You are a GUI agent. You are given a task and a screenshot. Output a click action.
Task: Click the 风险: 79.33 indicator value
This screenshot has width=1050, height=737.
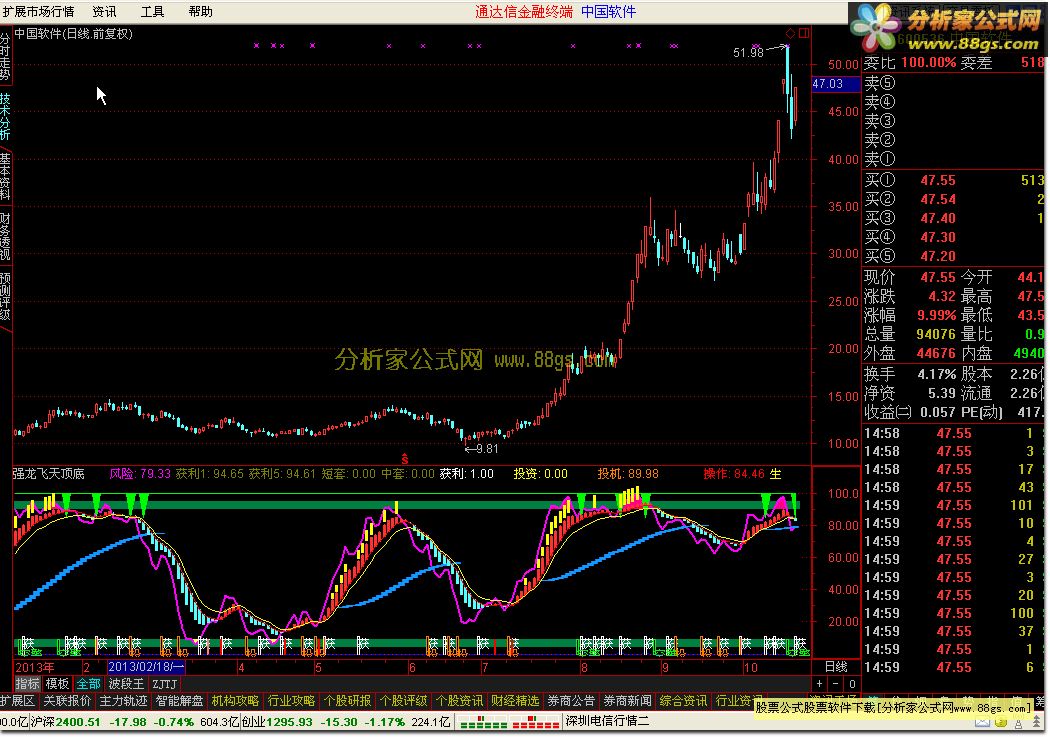140,474
